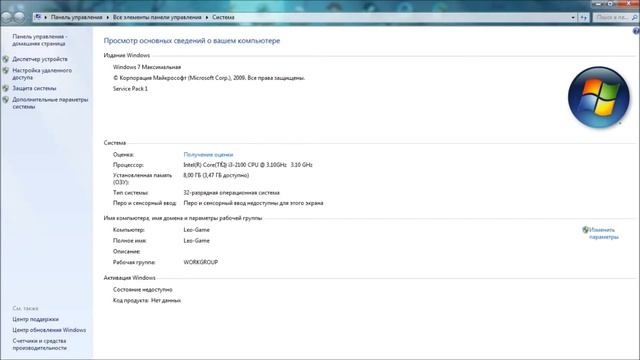
Task: Open Дополнительные параметры системы link
Action: pyautogui.click(x=50, y=103)
